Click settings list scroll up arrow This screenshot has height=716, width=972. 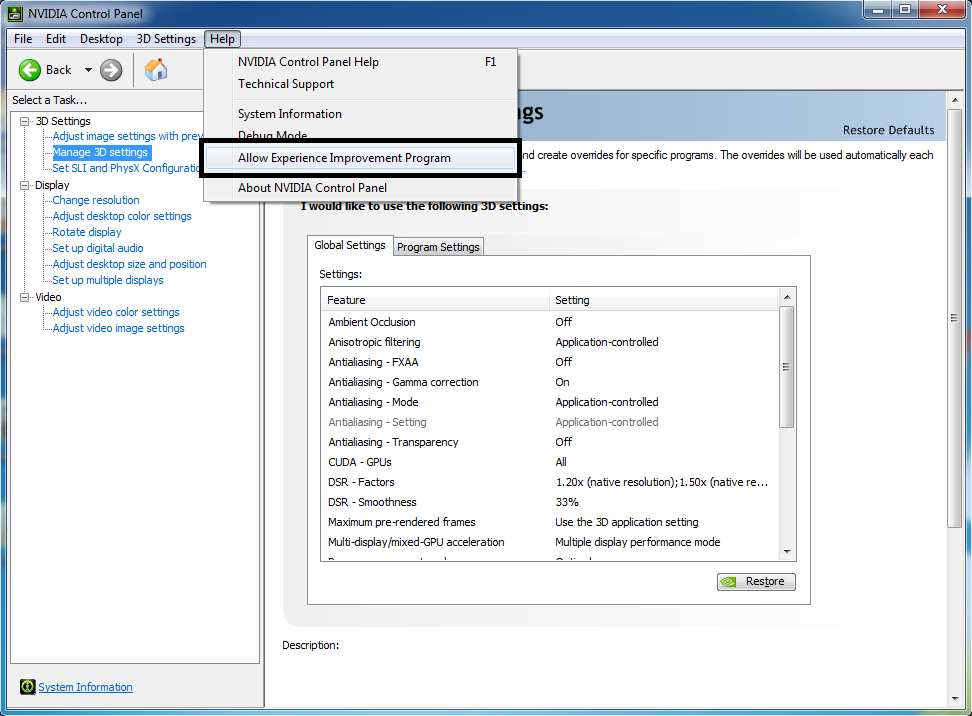(787, 297)
